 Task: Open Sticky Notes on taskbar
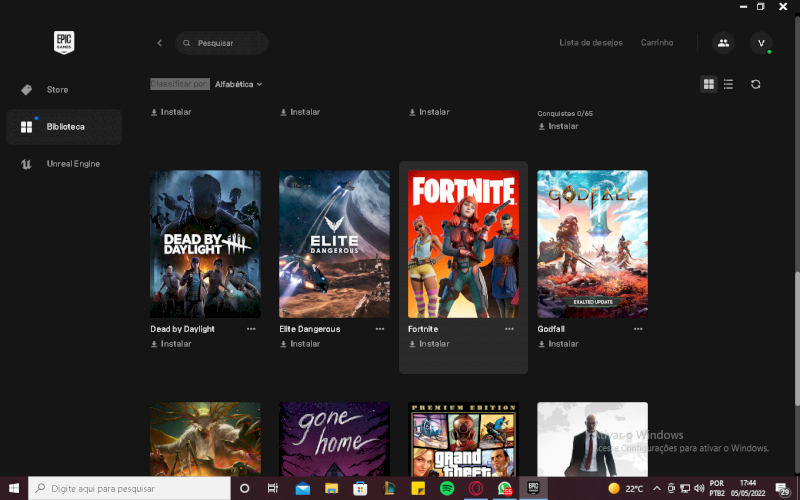click(418, 488)
